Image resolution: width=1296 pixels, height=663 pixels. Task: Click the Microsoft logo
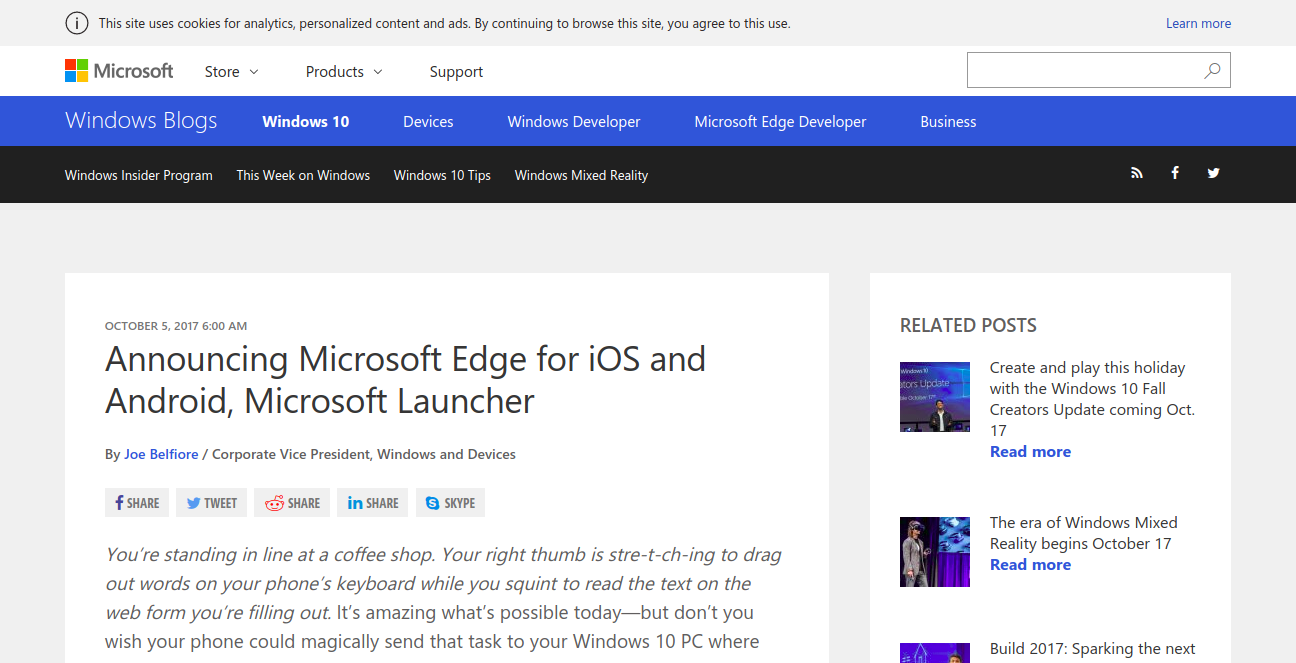(x=119, y=71)
